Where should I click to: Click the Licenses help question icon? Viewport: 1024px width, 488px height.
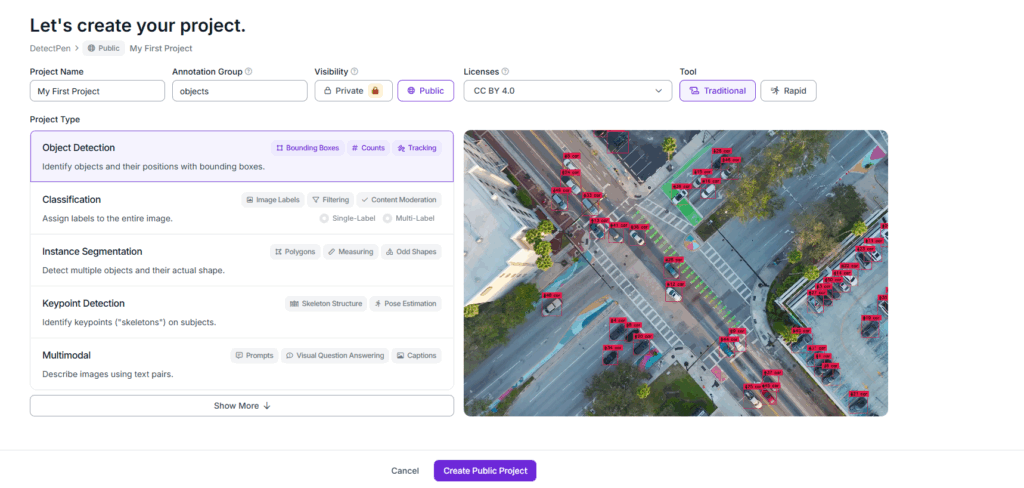(505, 72)
